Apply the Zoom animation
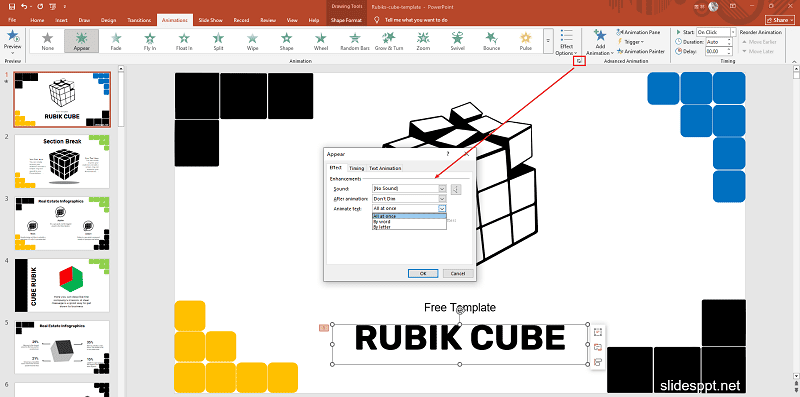Screen dimensions: 800x397 tap(423, 41)
